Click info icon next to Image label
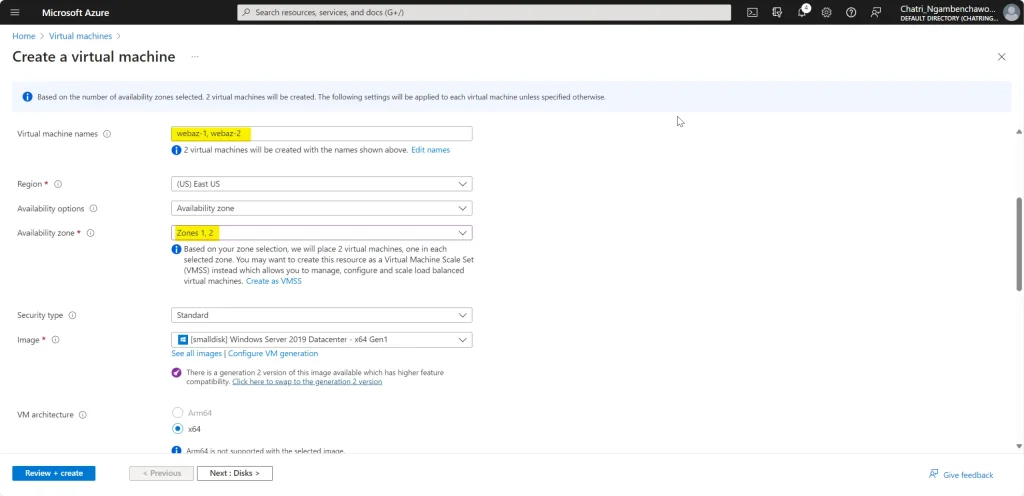The image size is (1024, 496). [56, 339]
